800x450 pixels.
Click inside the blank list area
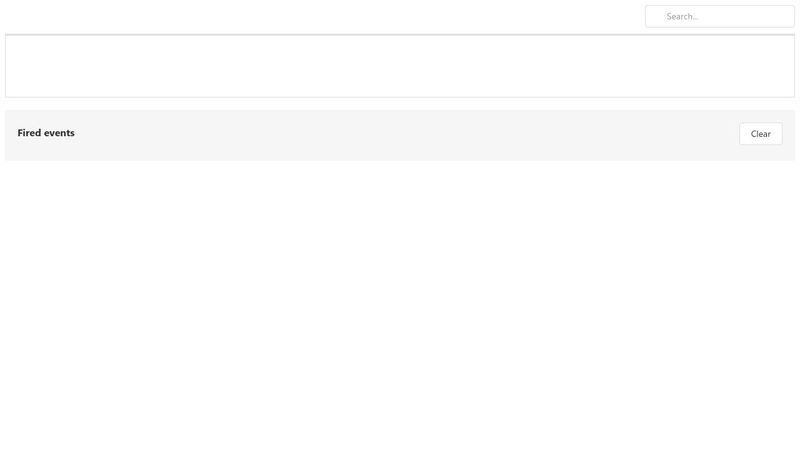click(x=400, y=67)
